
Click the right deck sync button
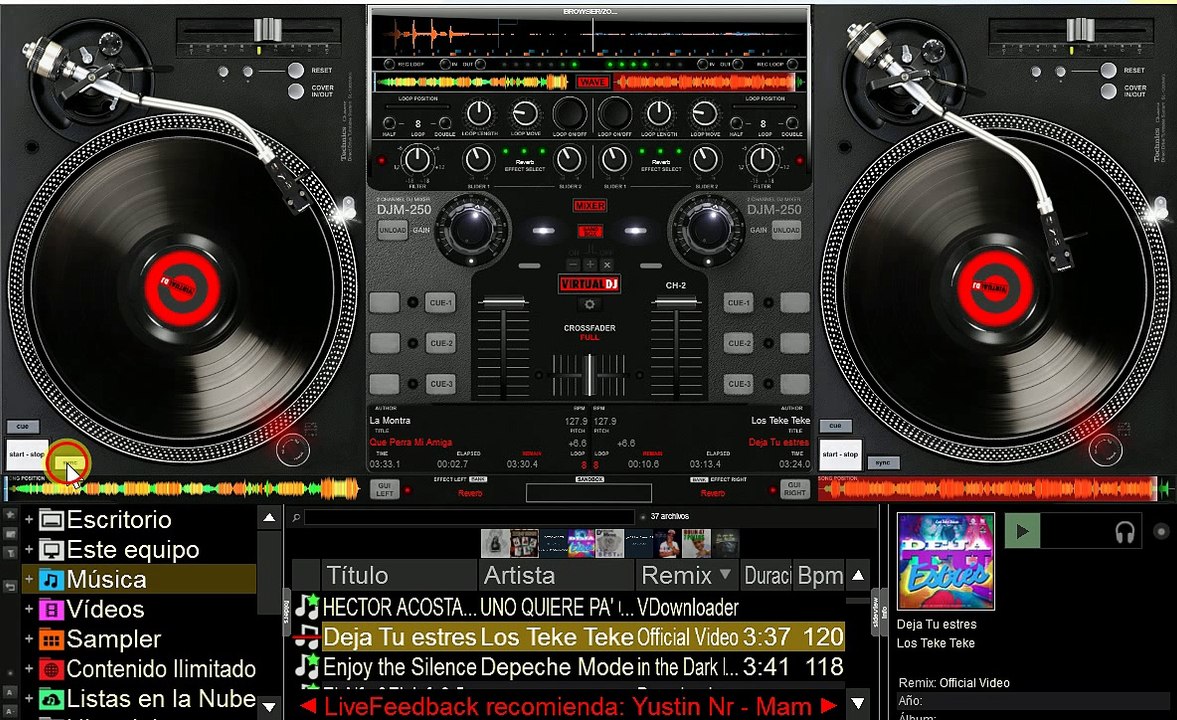tap(883, 462)
